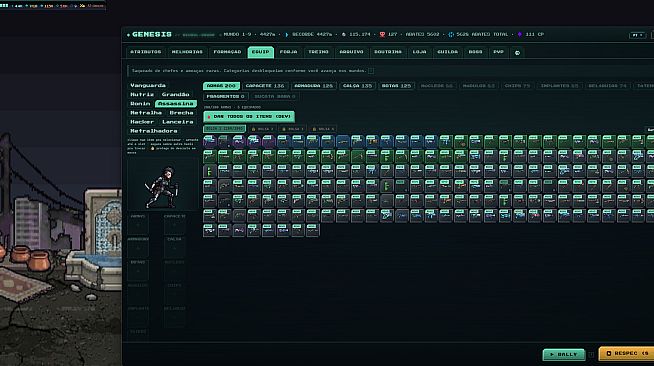The height and width of the screenshot is (366, 654).
Task: Click the Rally button
Action: coord(563,354)
